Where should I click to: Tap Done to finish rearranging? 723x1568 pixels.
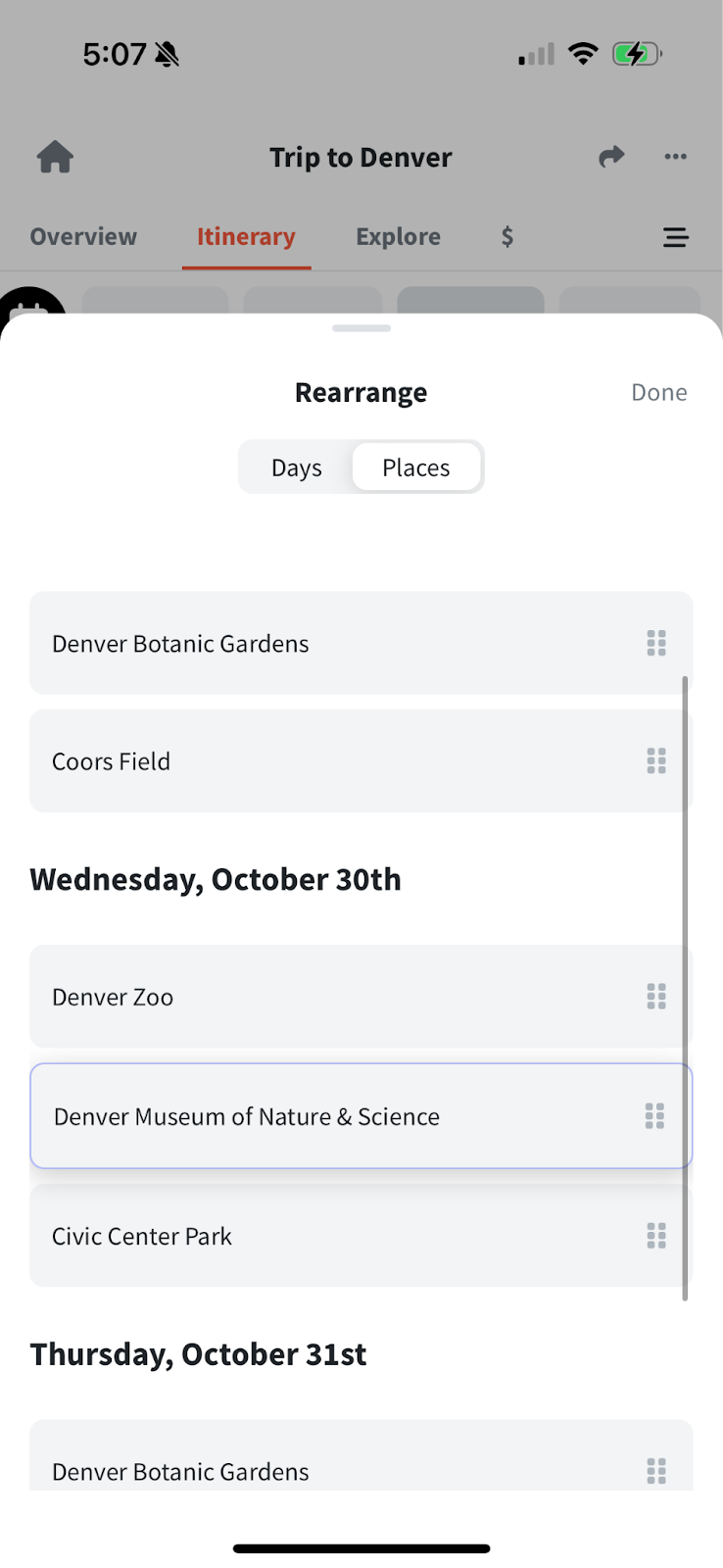(658, 393)
